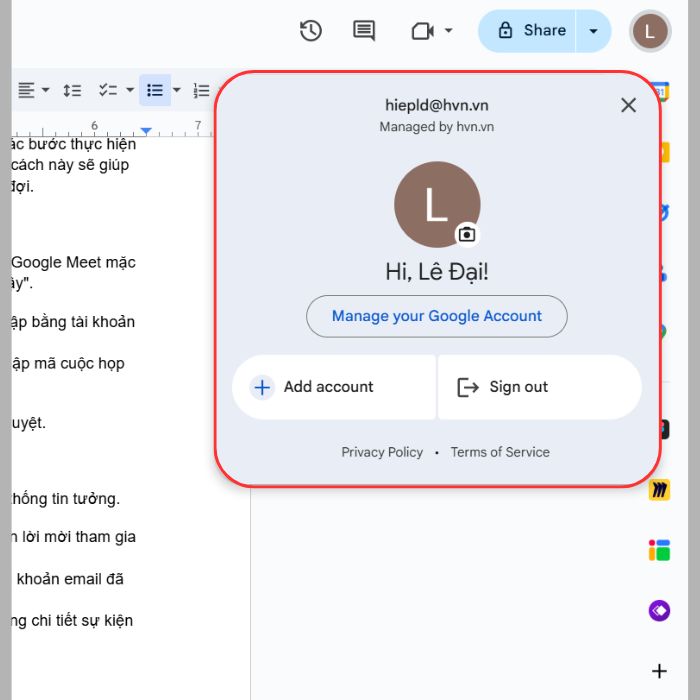Open the Share options dropdown arrow
The image size is (700, 700).
(x=593, y=31)
